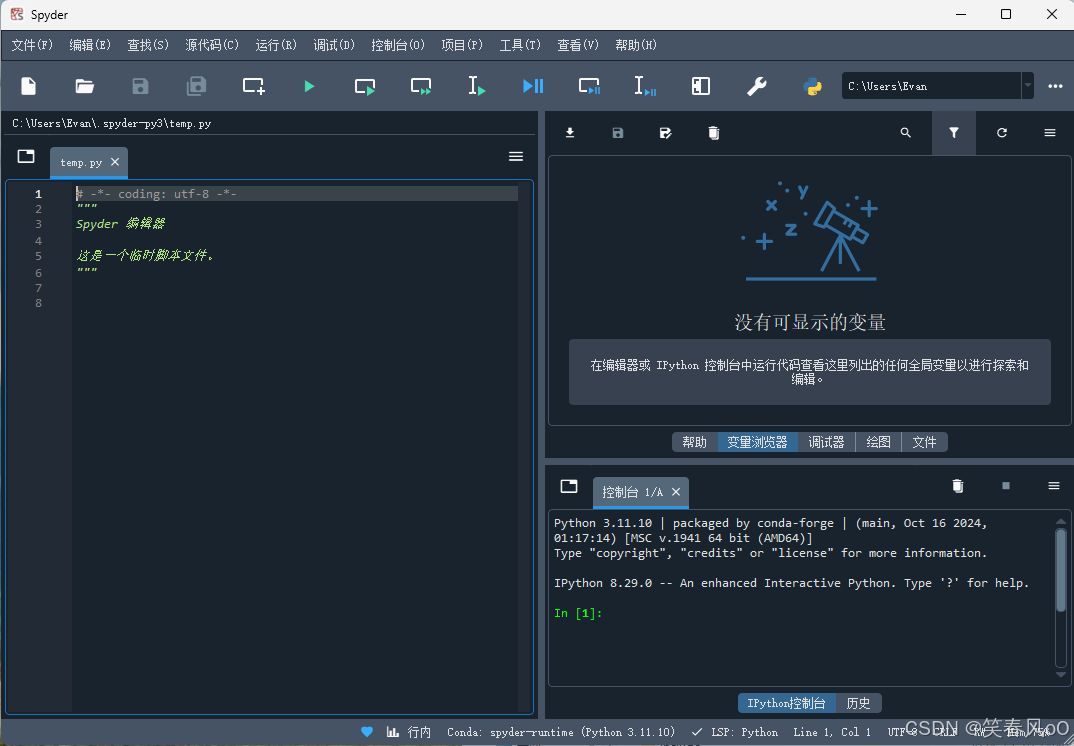Run the file with green play icon
This screenshot has height=746, width=1074.
click(x=309, y=86)
